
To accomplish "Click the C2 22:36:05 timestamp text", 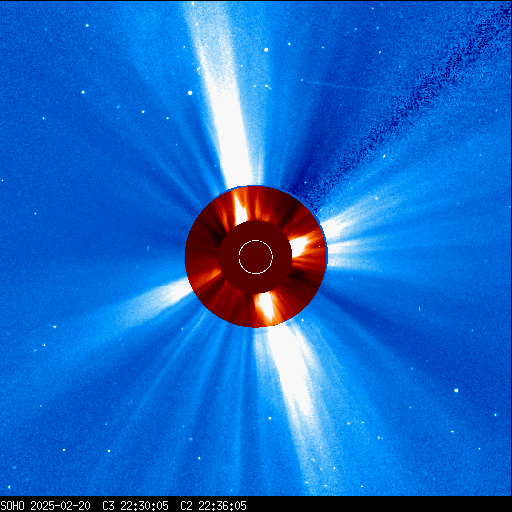I will 213,505.
